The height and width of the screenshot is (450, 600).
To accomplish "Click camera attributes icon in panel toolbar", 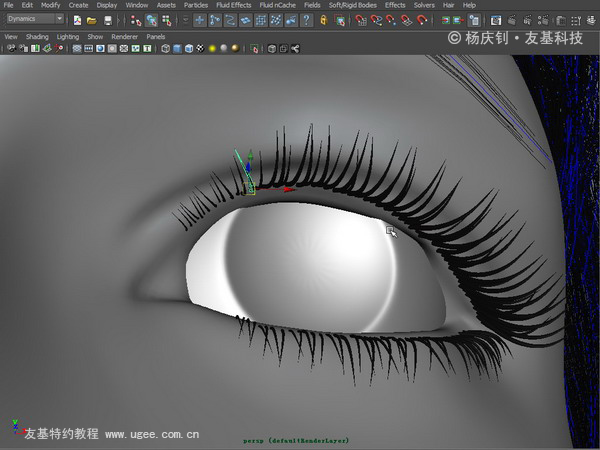I will click(24, 48).
